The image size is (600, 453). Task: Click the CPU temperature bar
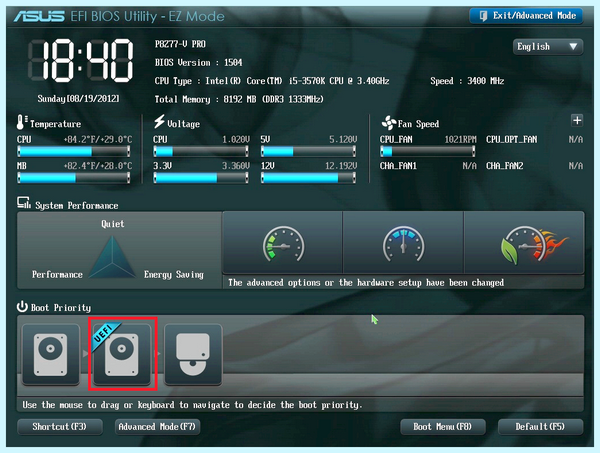73,152
